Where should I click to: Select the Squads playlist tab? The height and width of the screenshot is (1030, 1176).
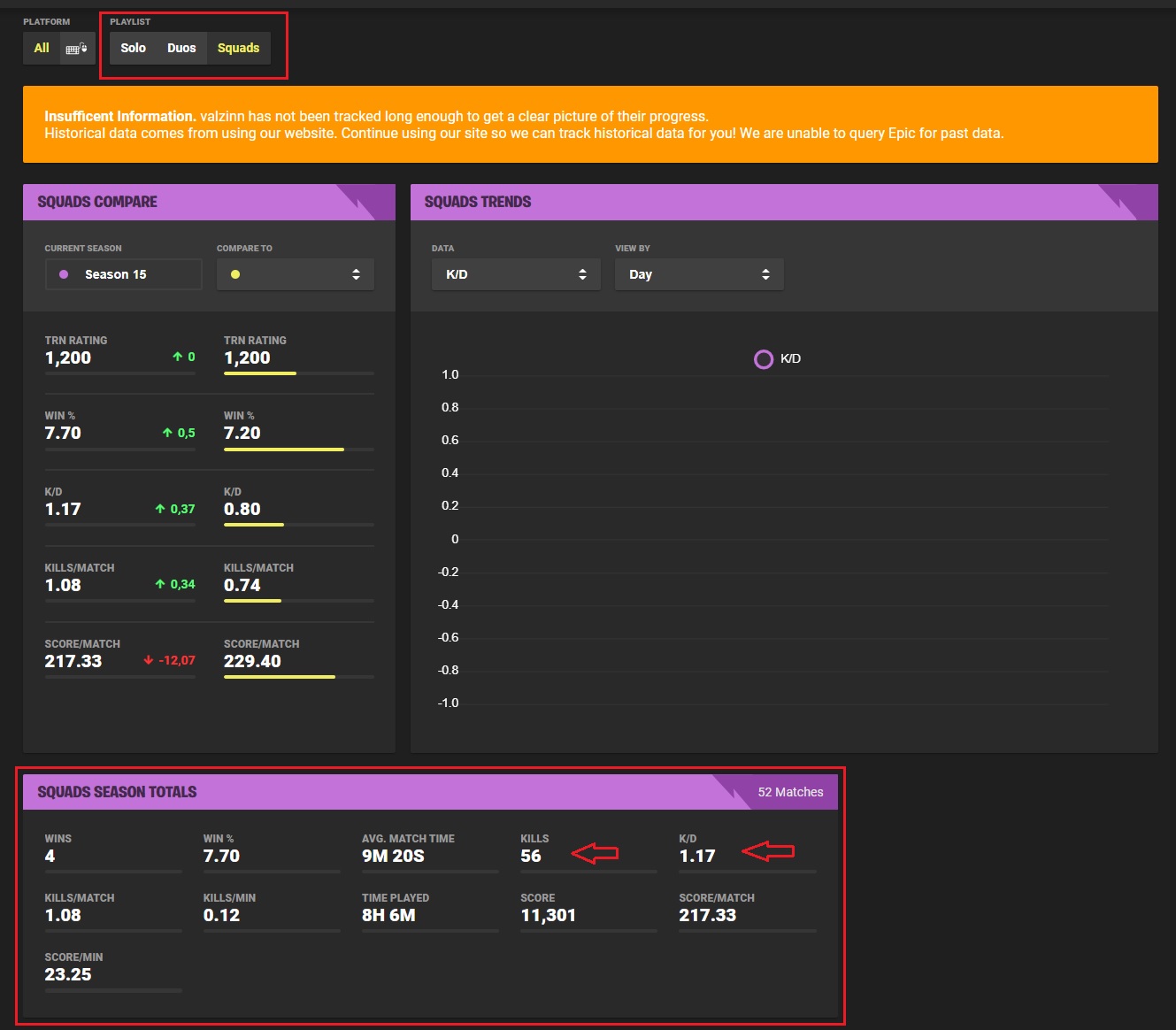point(239,48)
